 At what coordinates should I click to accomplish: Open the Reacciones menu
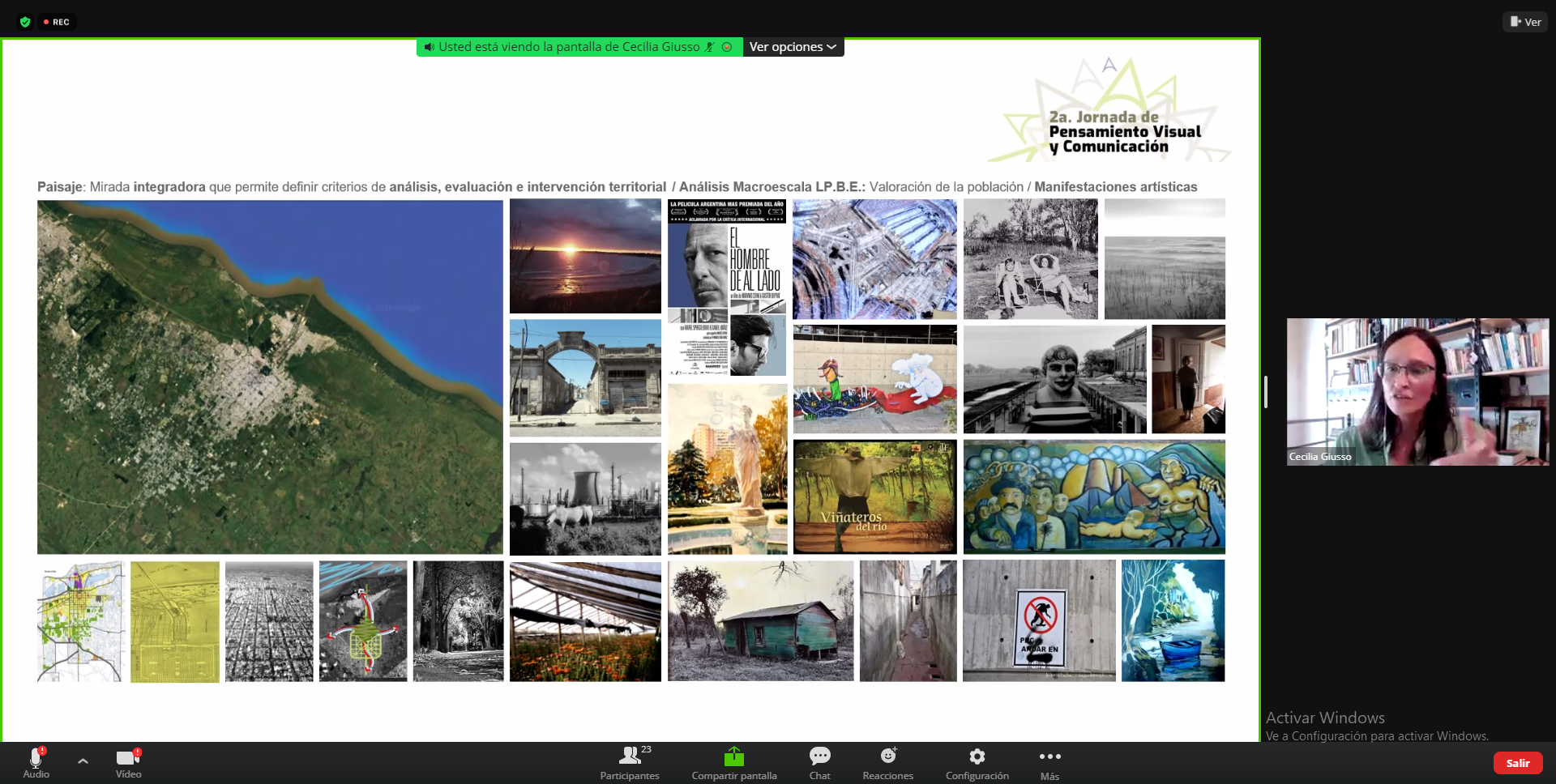pos(888,763)
